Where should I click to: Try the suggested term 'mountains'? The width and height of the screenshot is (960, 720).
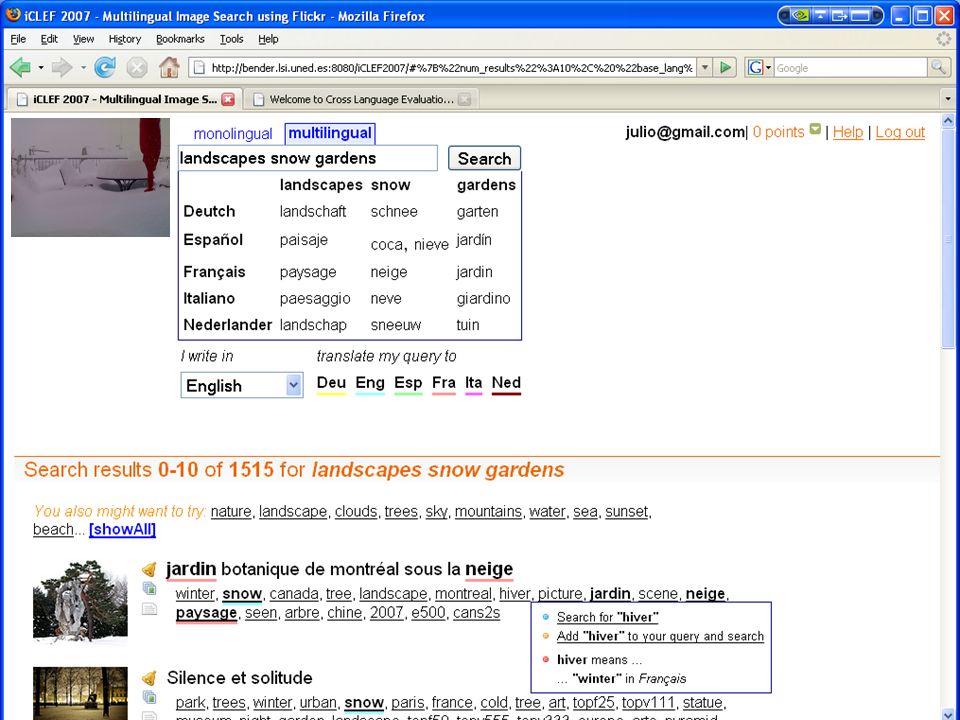(488, 511)
